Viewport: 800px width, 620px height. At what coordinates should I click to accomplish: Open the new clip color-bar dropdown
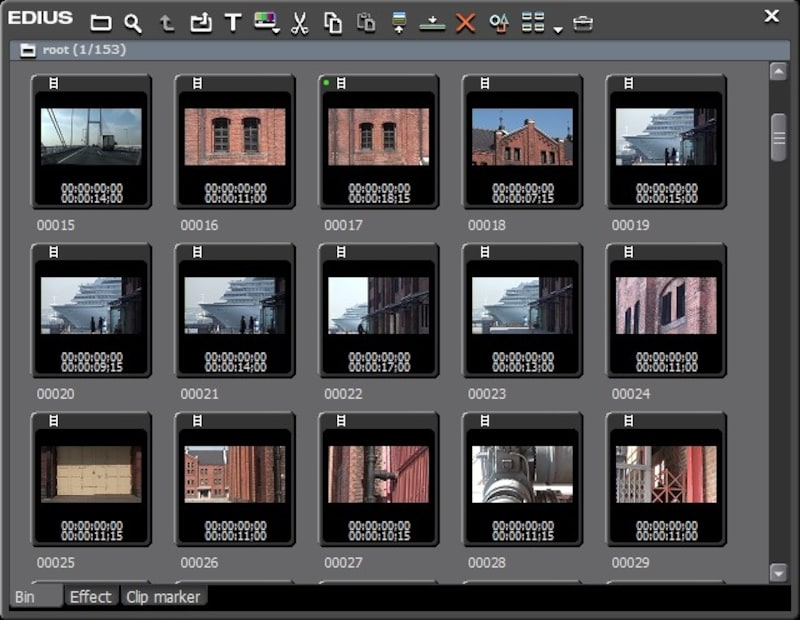coord(267,22)
